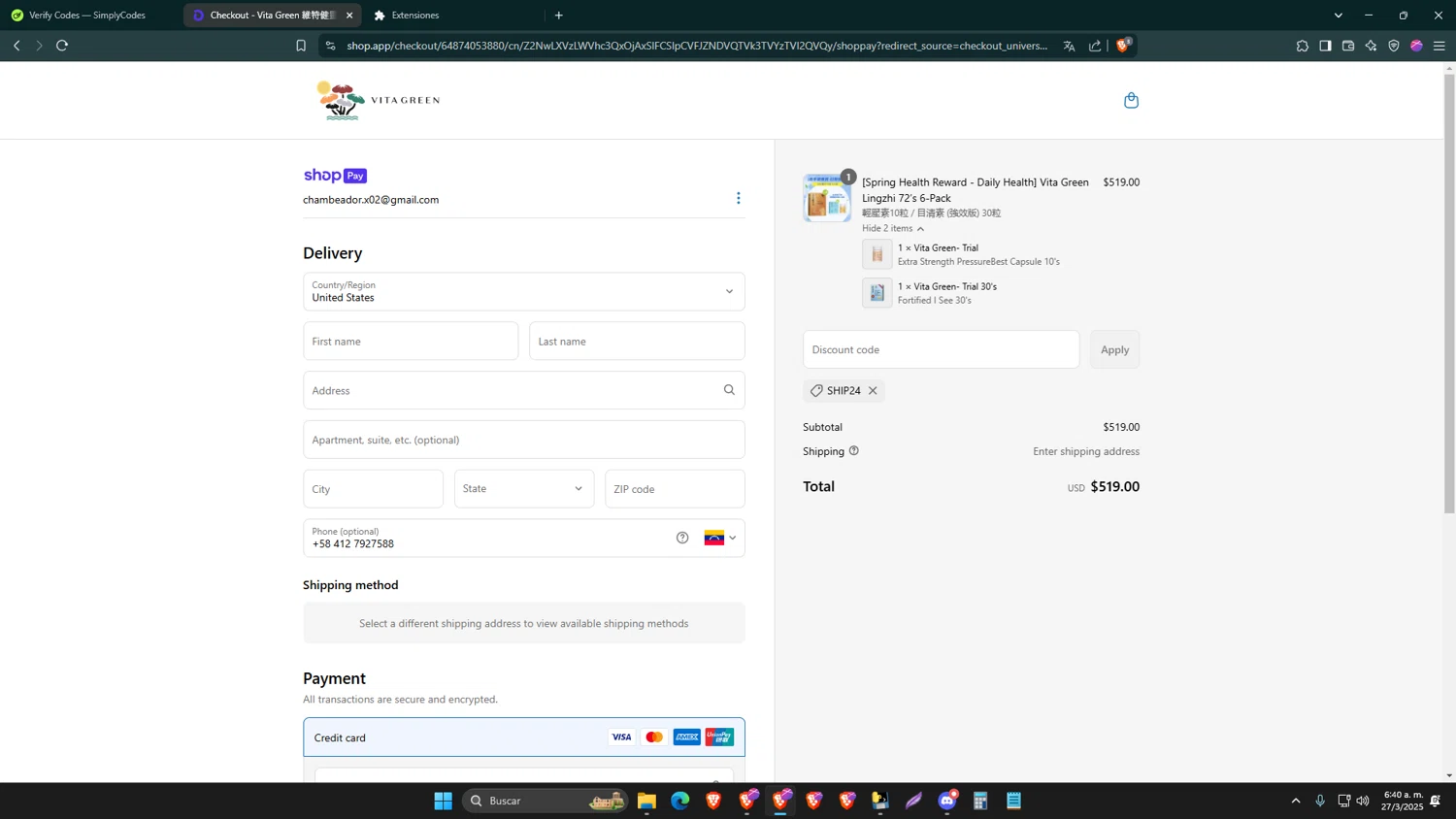Screen dimensions: 1456x819
Task: Open the Brave VPN shield icon
Action: 1394,46
